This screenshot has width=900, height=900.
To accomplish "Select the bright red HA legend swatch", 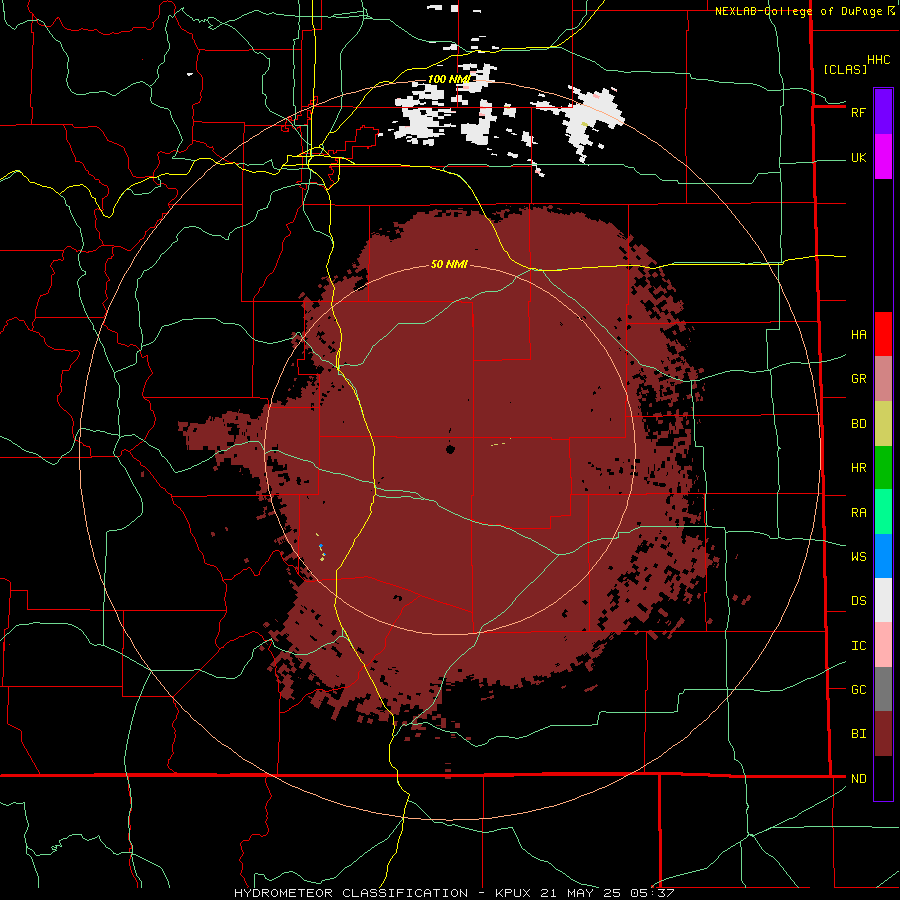I will click(883, 334).
